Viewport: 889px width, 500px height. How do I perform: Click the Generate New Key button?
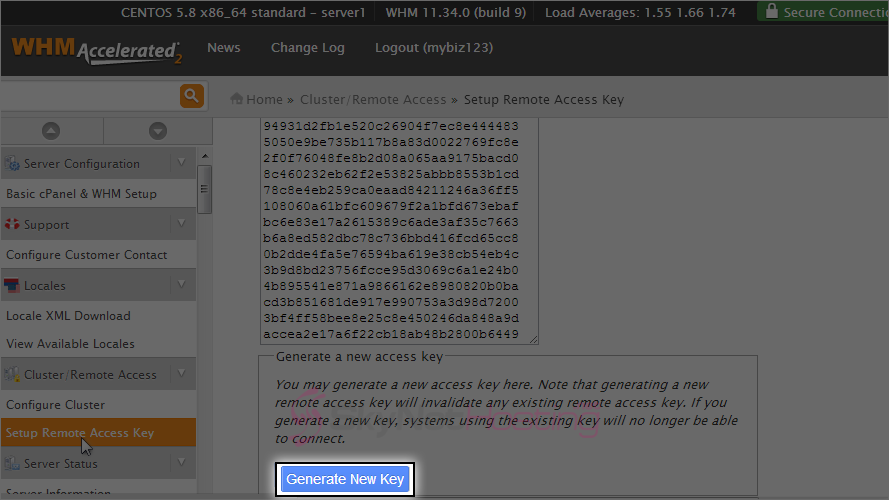345,480
